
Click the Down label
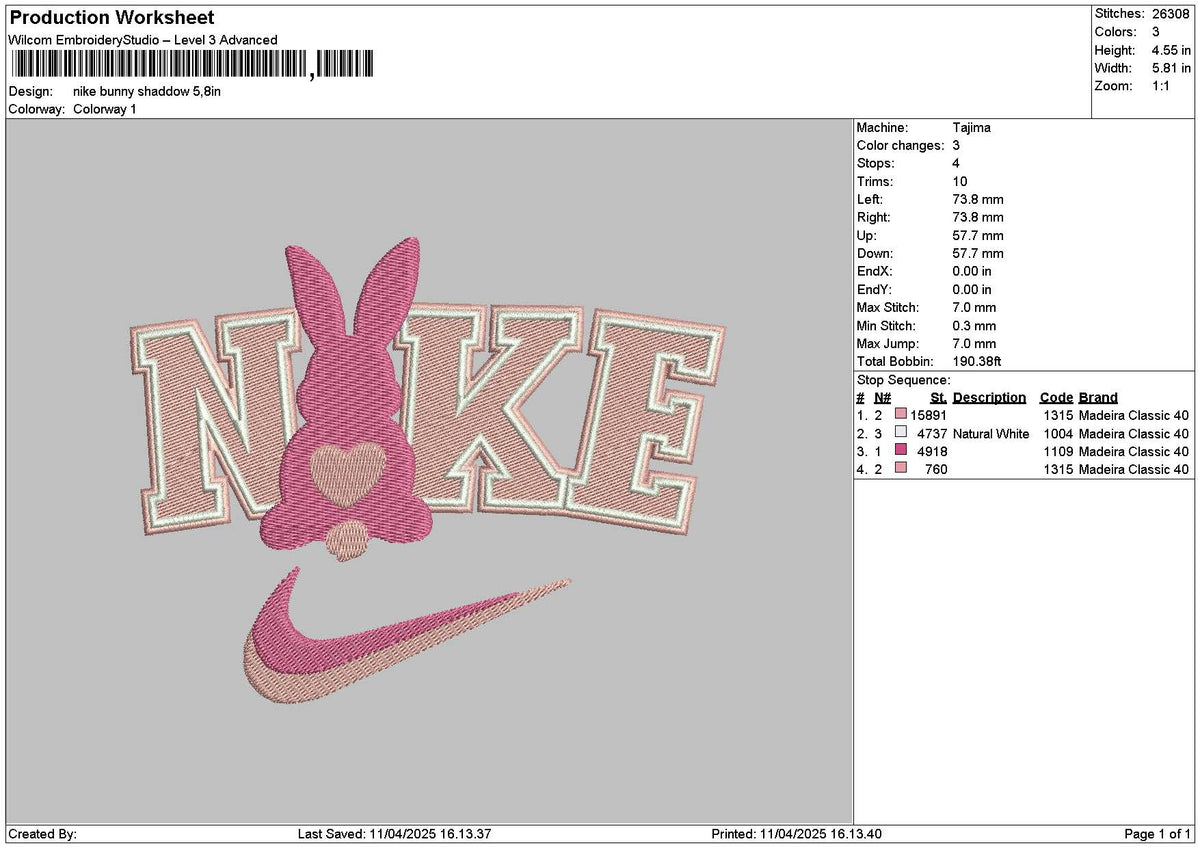(x=876, y=254)
